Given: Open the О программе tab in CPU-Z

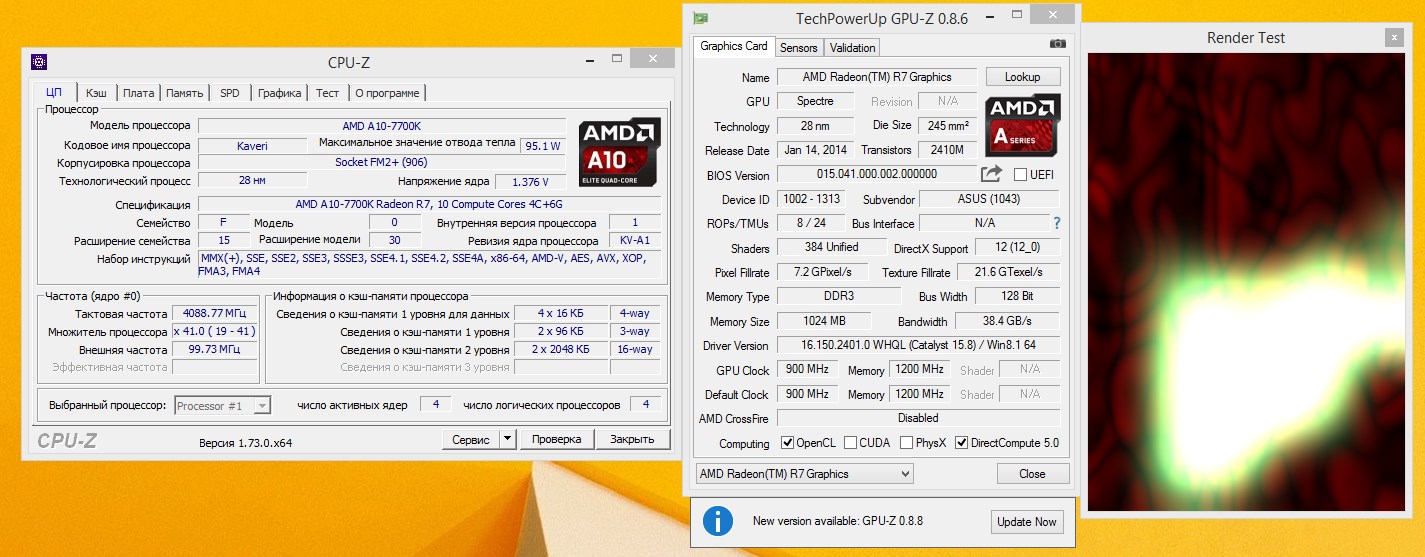Looking at the screenshot, I should click(388, 93).
